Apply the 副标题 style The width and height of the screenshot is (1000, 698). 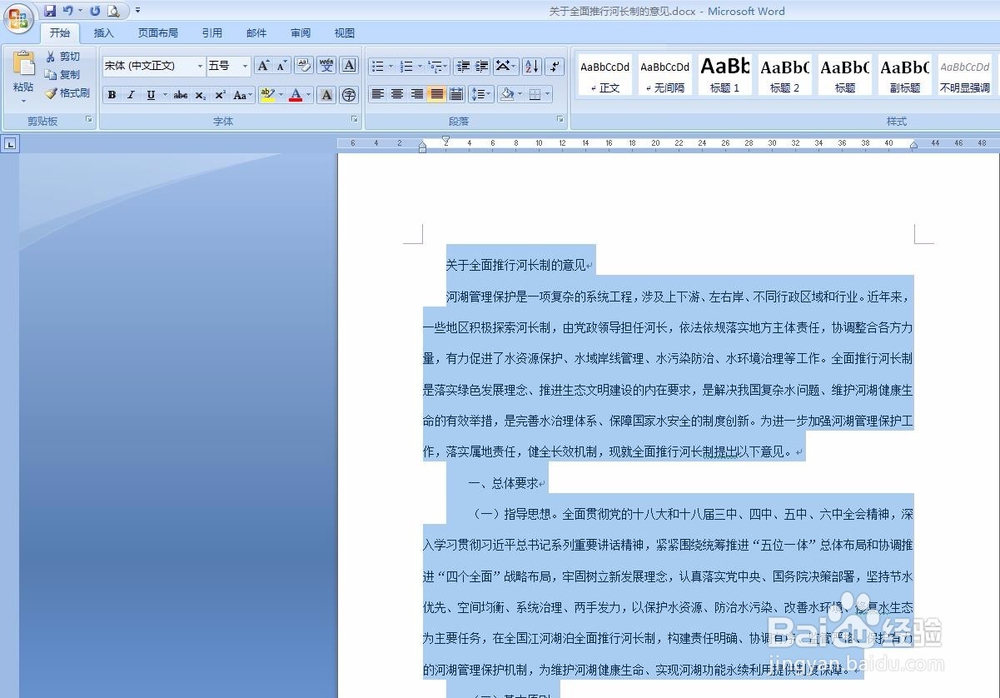point(905,75)
